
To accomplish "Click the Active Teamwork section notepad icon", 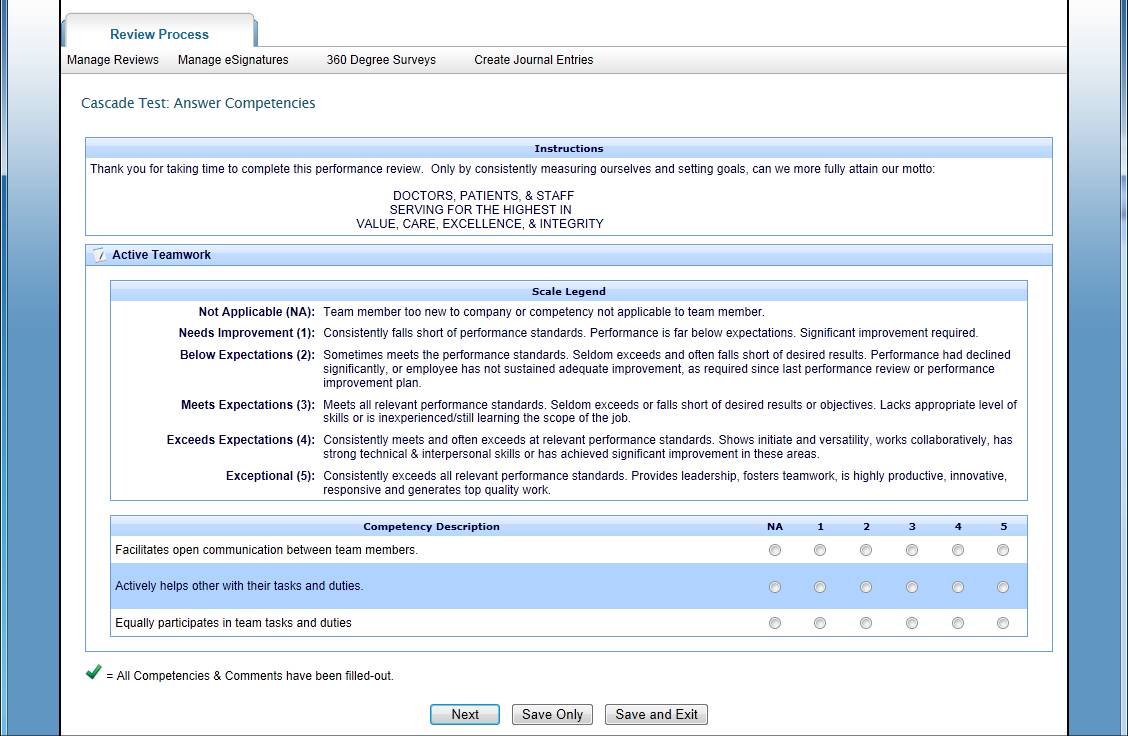I will (x=98, y=255).
